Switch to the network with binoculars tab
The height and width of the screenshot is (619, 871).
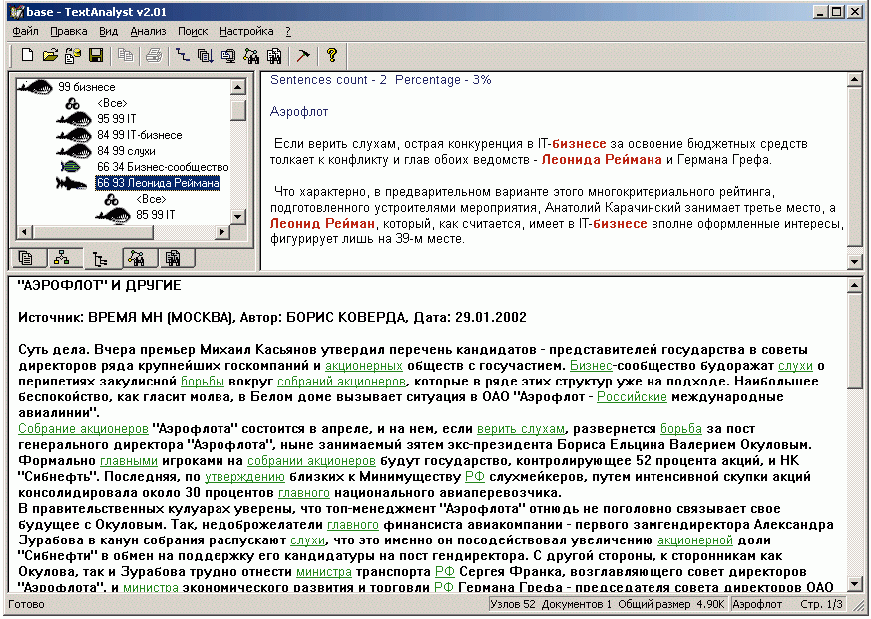137,258
